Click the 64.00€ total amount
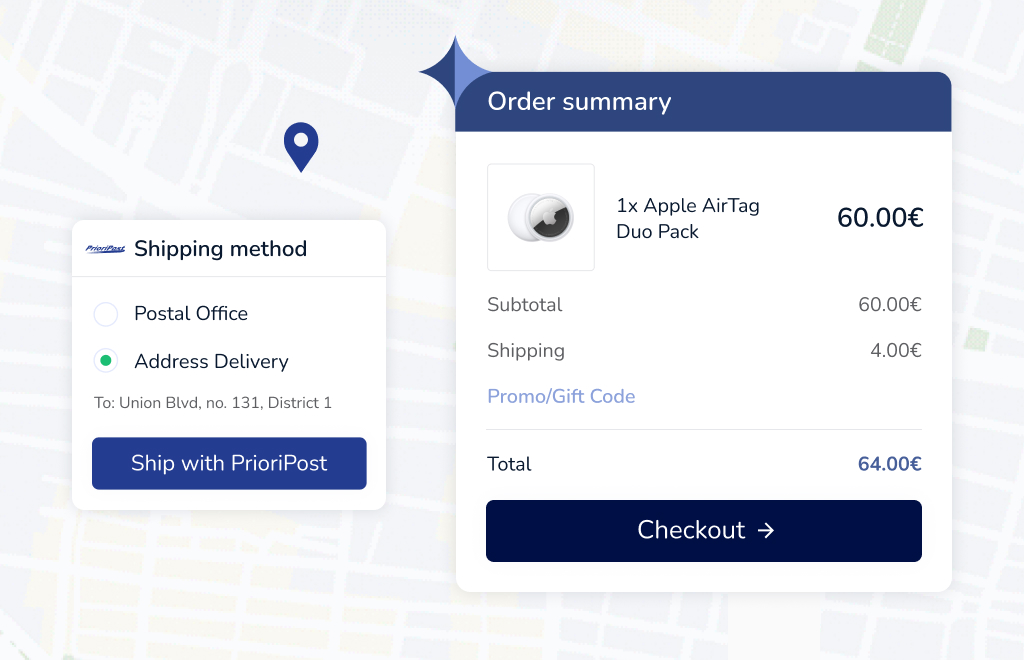The width and height of the screenshot is (1024, 660). pos(889,464)
